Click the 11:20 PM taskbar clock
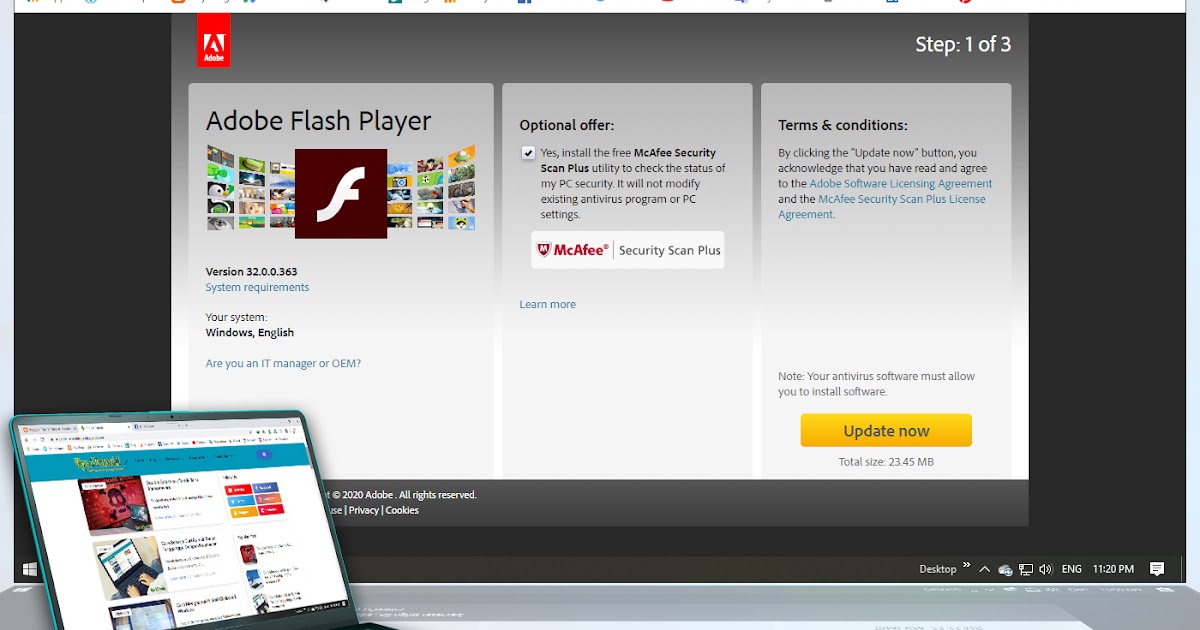The image size is (1200, 630). [1113, 569]
